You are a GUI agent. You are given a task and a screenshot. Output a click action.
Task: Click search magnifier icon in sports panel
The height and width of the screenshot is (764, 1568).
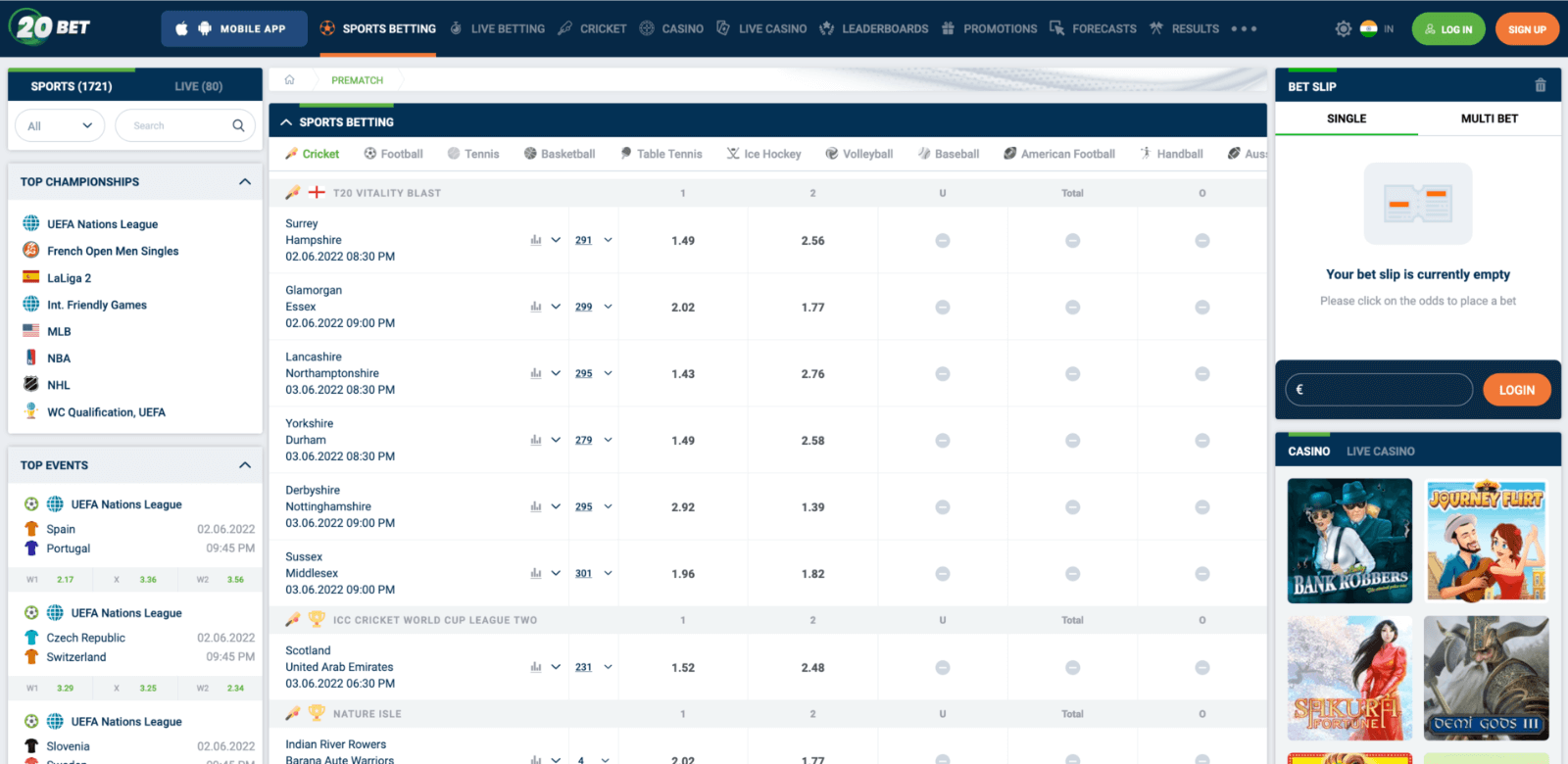(238, 125)
